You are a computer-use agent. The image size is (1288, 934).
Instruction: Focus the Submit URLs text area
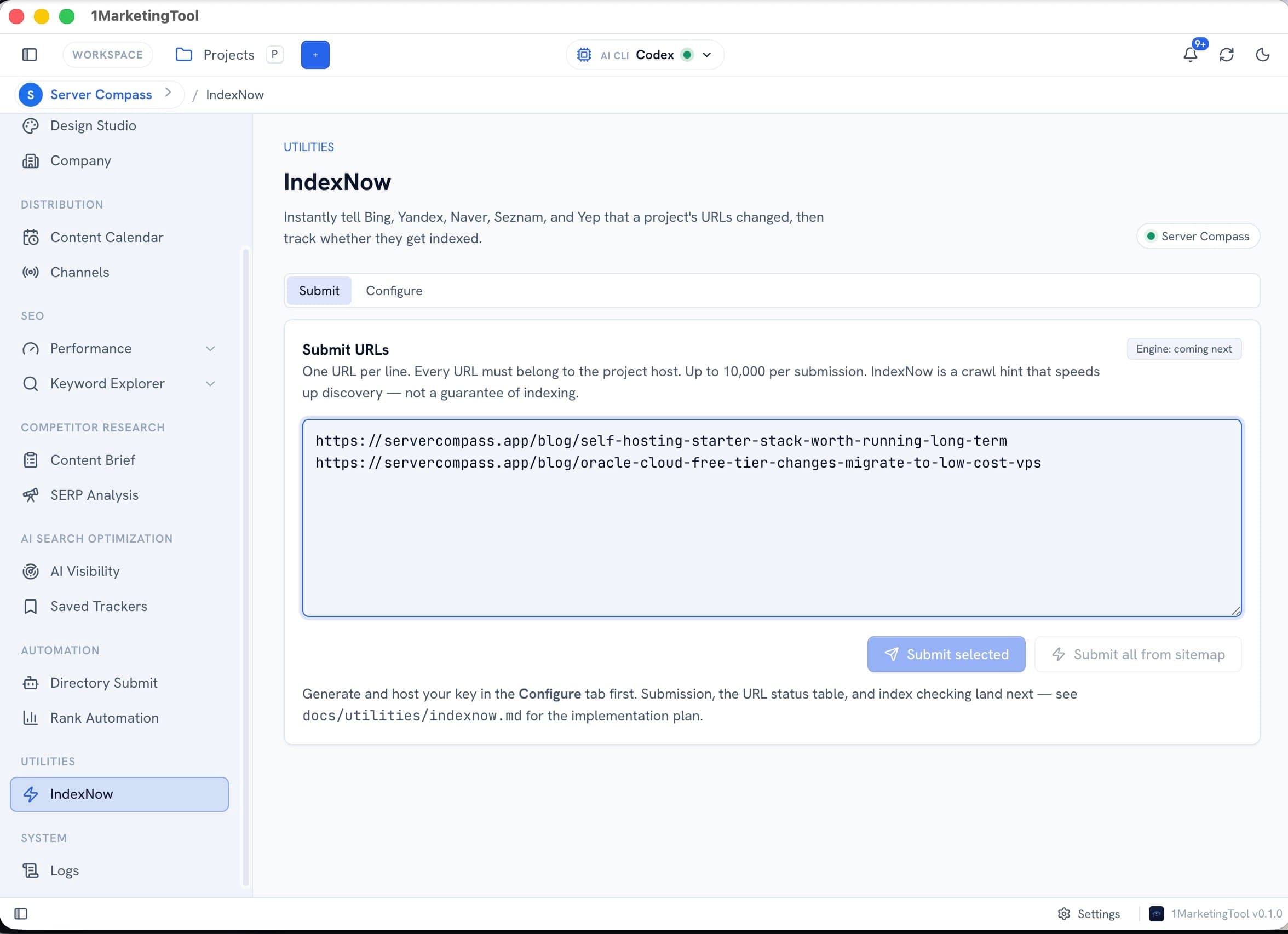point(772,518)
